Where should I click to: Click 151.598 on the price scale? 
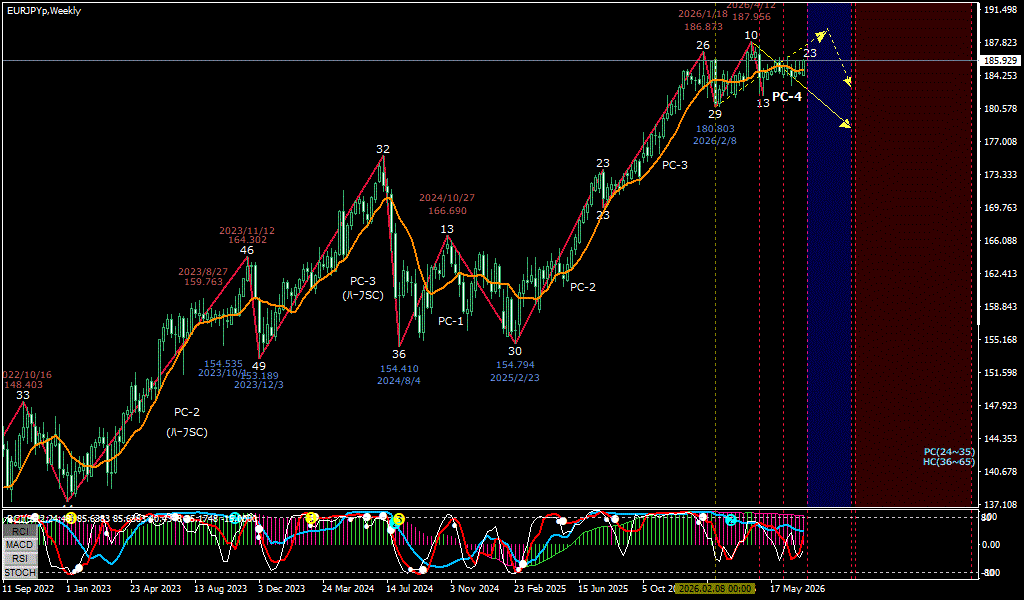point(1002,372)
